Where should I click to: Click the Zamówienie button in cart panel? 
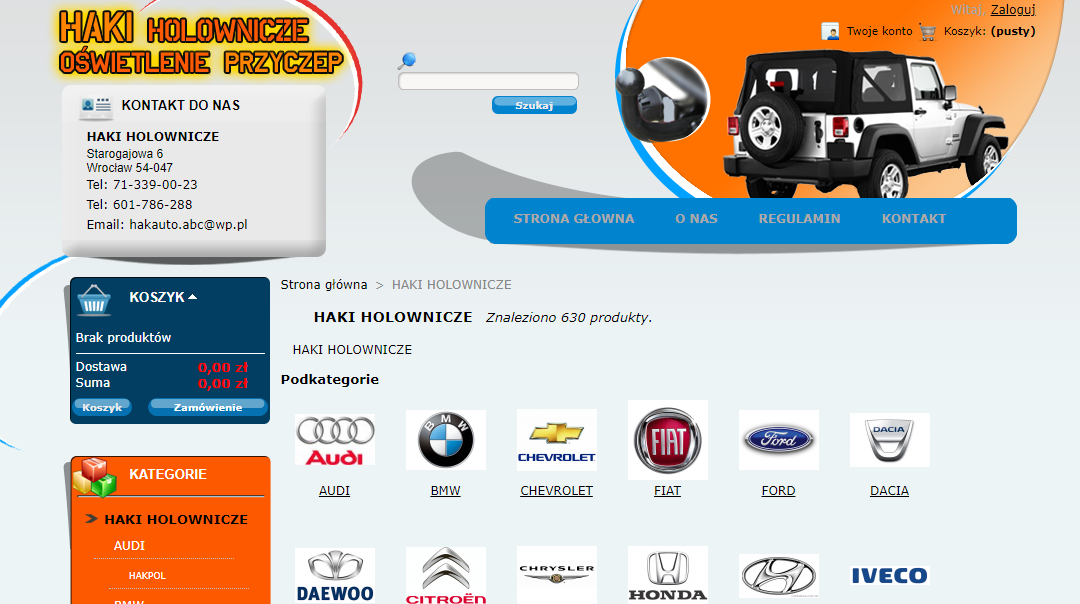coord(207,407)
